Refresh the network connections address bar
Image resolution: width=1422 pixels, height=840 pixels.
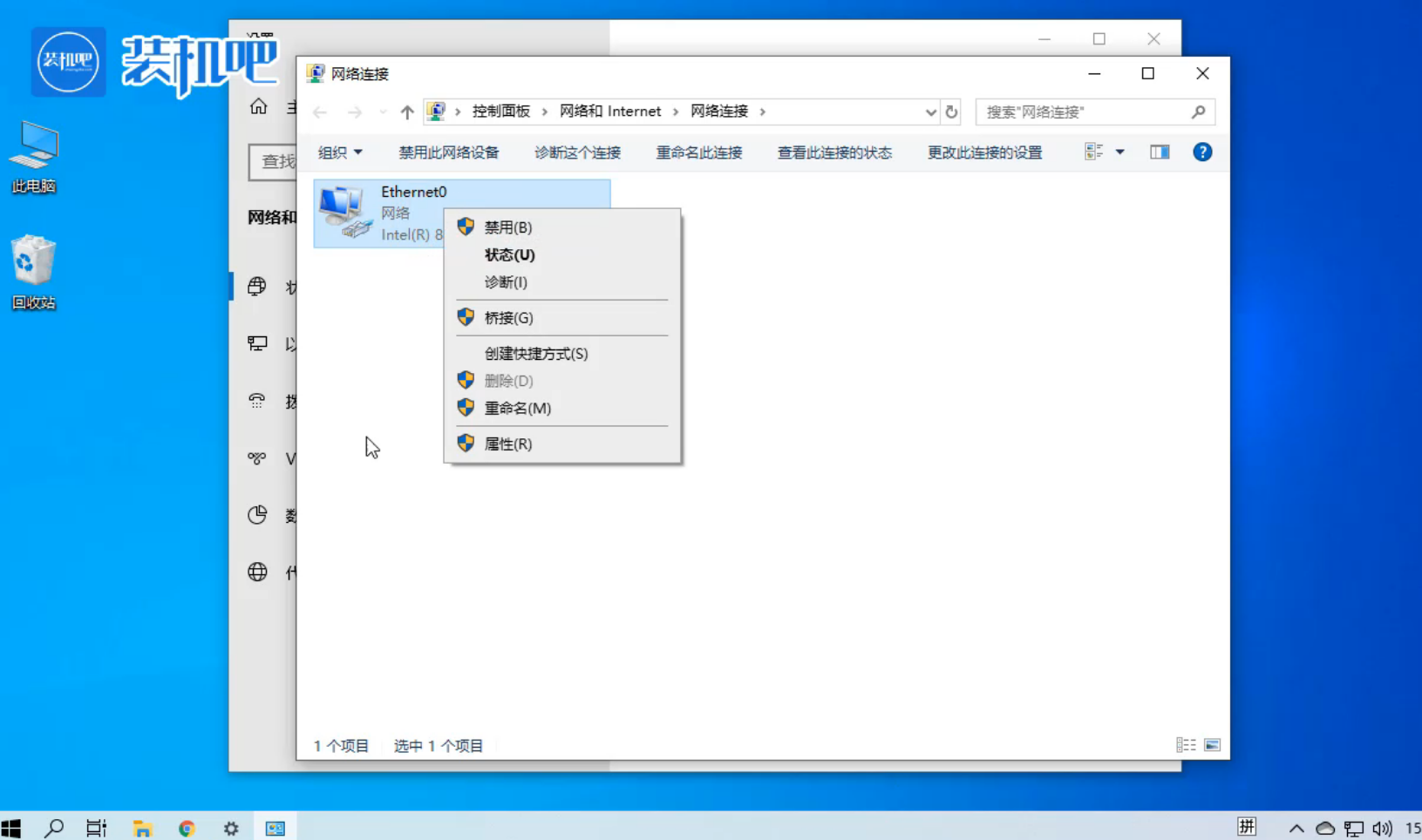[x=951, y=112]
